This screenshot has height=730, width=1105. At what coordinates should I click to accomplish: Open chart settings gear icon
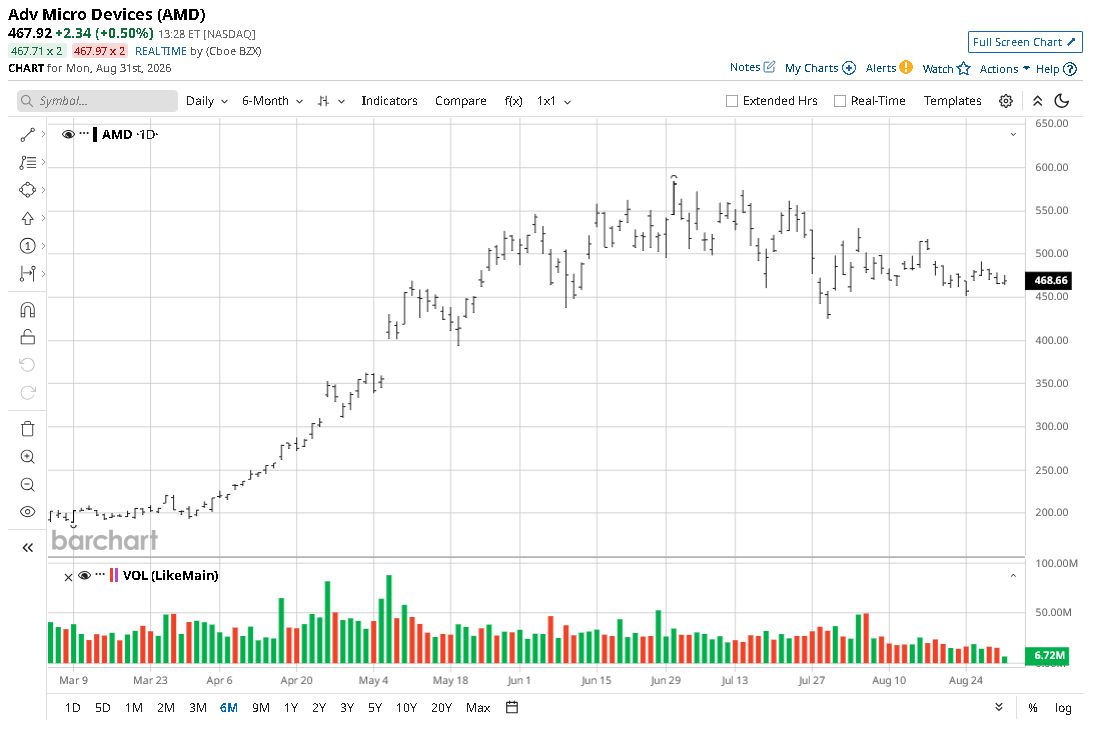pyautogui.click(x=1006, y=101)
